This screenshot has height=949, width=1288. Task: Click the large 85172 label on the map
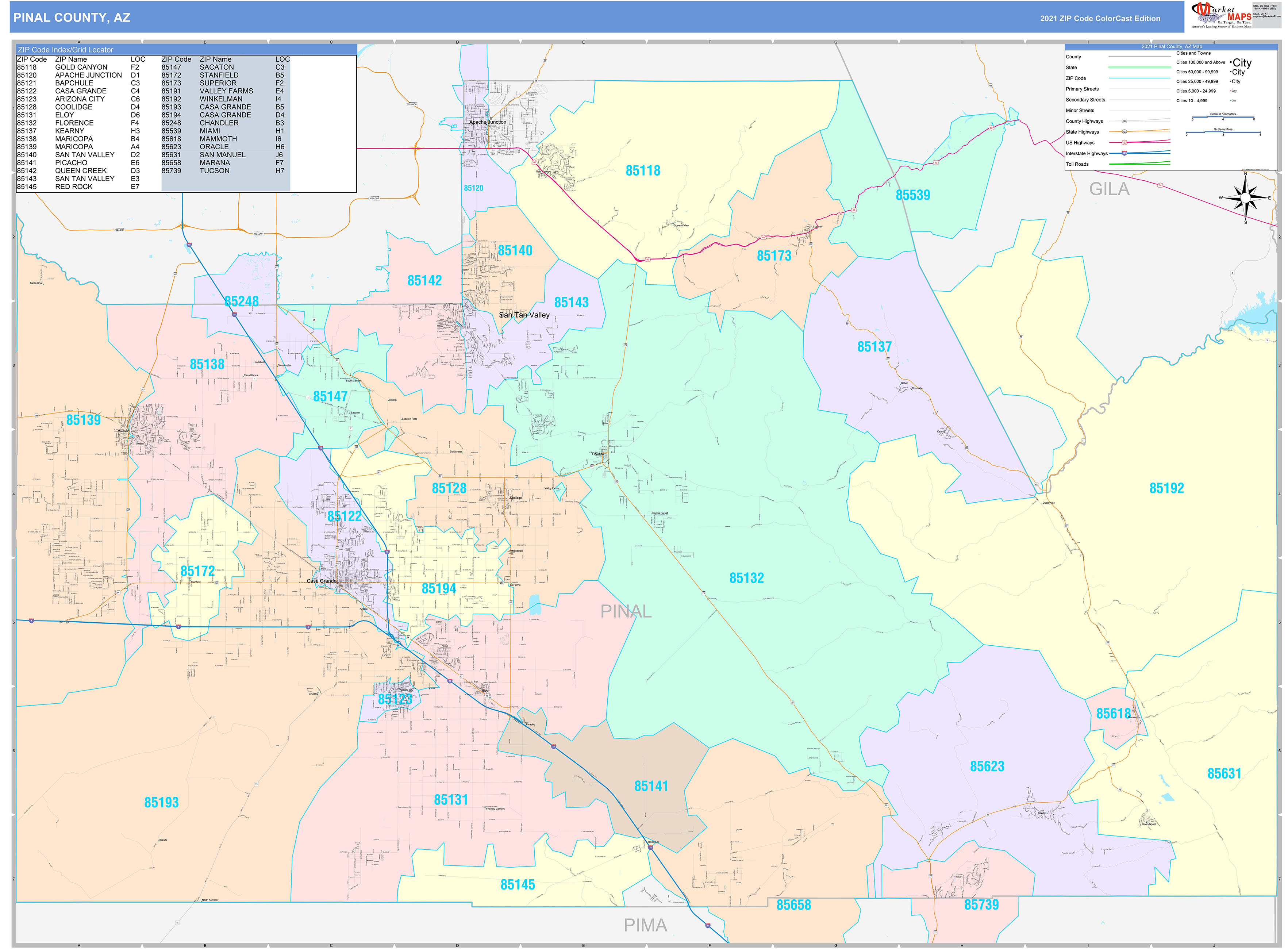coord(197,572)
